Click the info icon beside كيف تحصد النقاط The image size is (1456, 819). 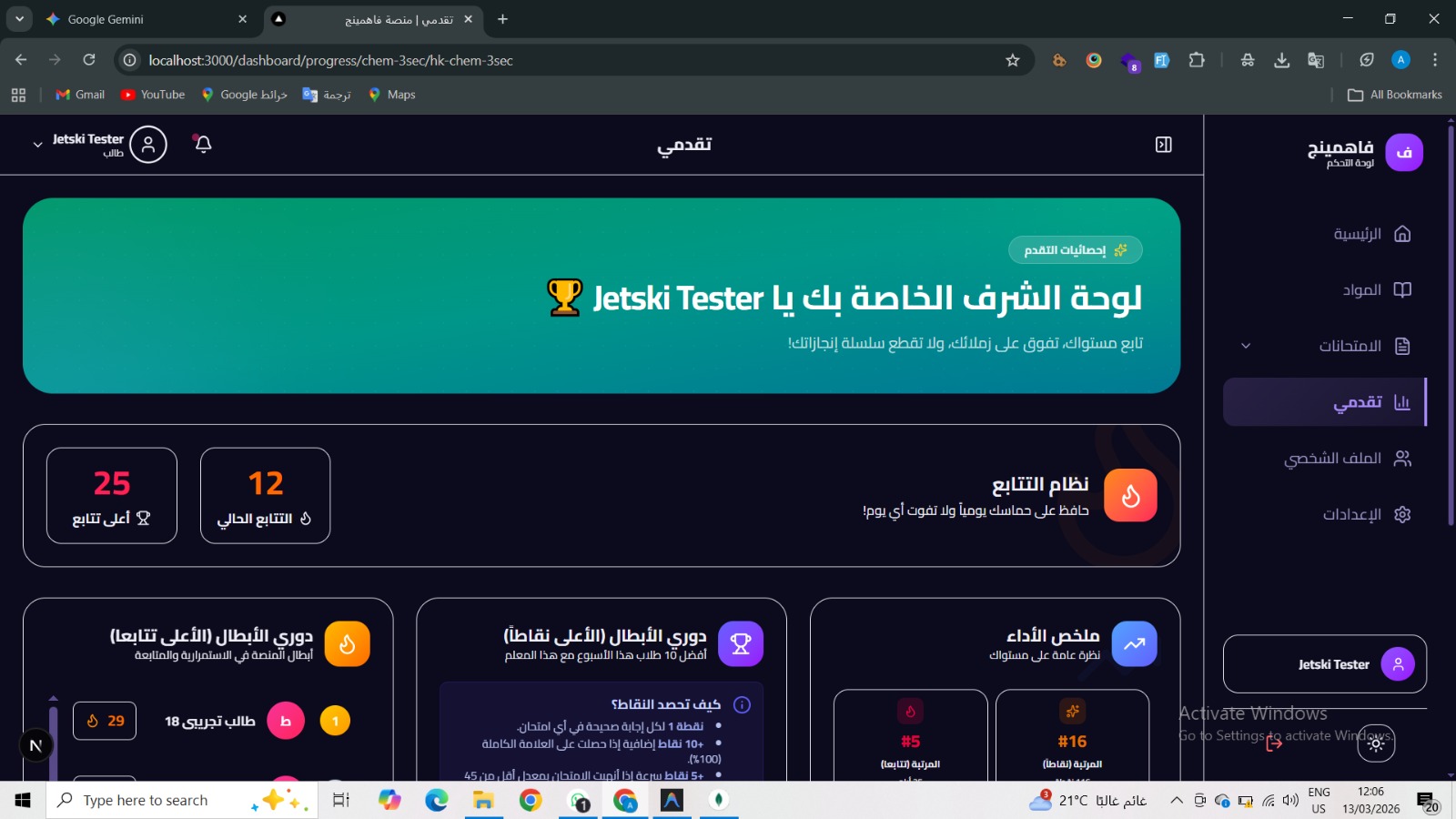(742, 705)
